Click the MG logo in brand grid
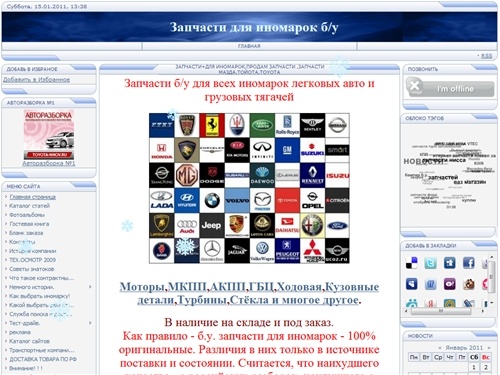This screenshot has height=375, width=500. (187, 175)
